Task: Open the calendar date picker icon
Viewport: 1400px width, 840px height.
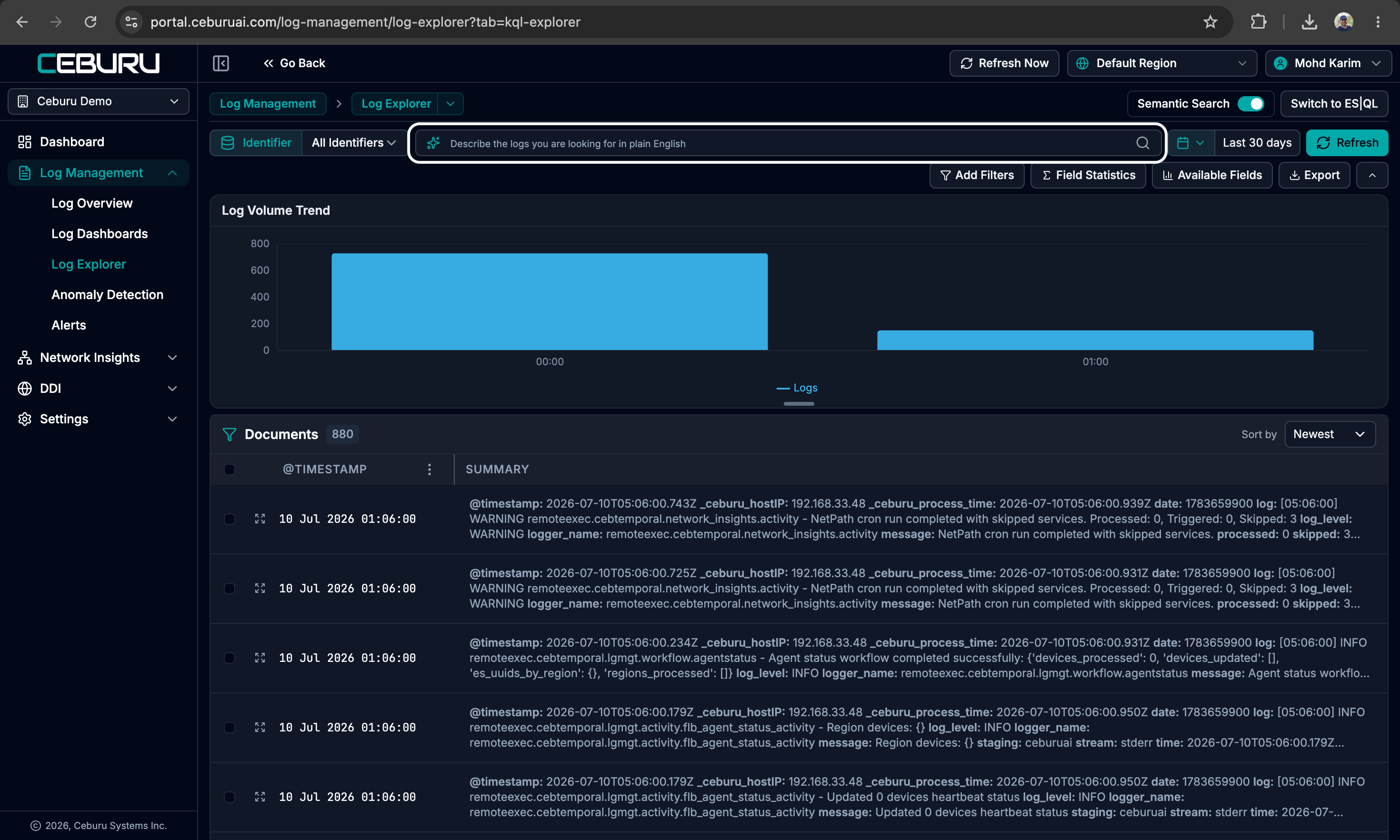Action: (1190, 143)
